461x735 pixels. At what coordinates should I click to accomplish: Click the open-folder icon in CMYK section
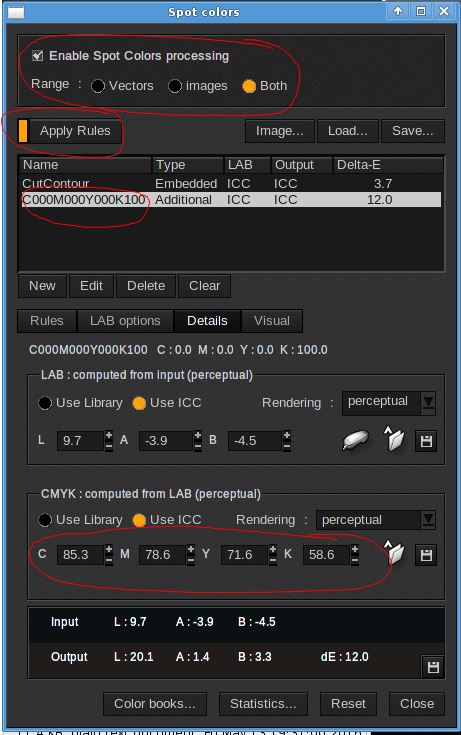(393, 552)
